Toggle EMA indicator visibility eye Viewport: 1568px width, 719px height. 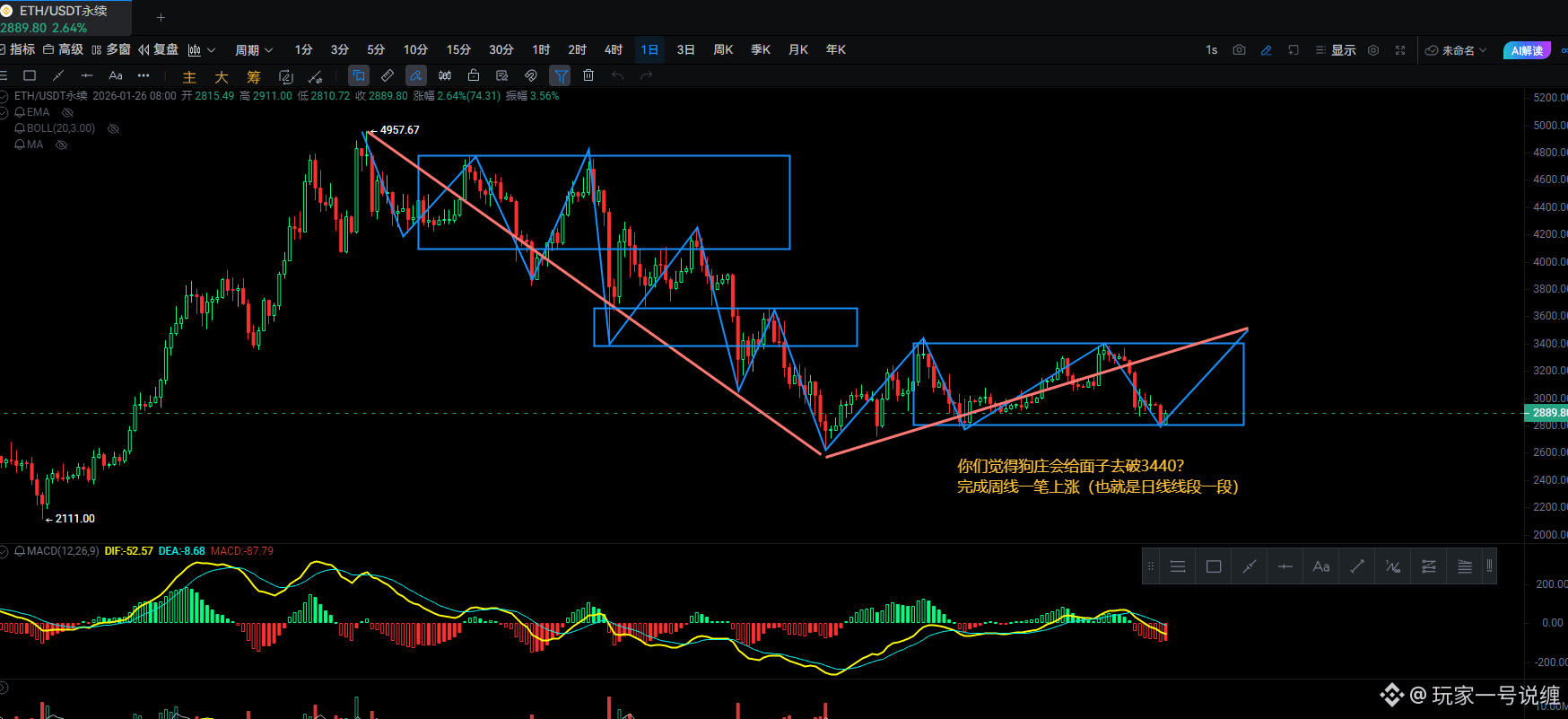point(67,112)
